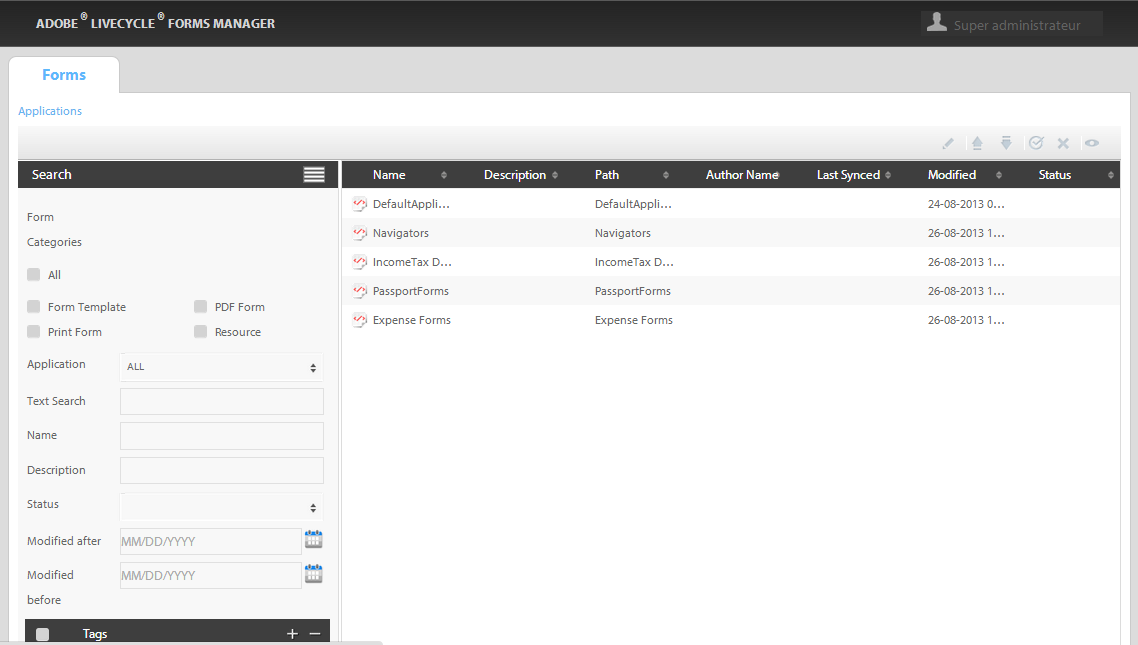
Task: Sort by the Last Synced column arrows
Action: pos(888,175)
